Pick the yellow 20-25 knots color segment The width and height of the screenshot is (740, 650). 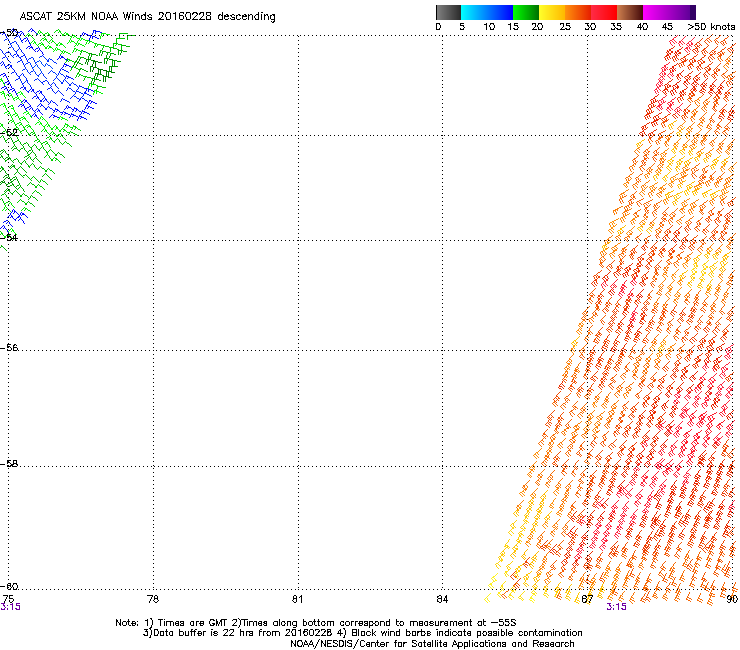point(552,12)
